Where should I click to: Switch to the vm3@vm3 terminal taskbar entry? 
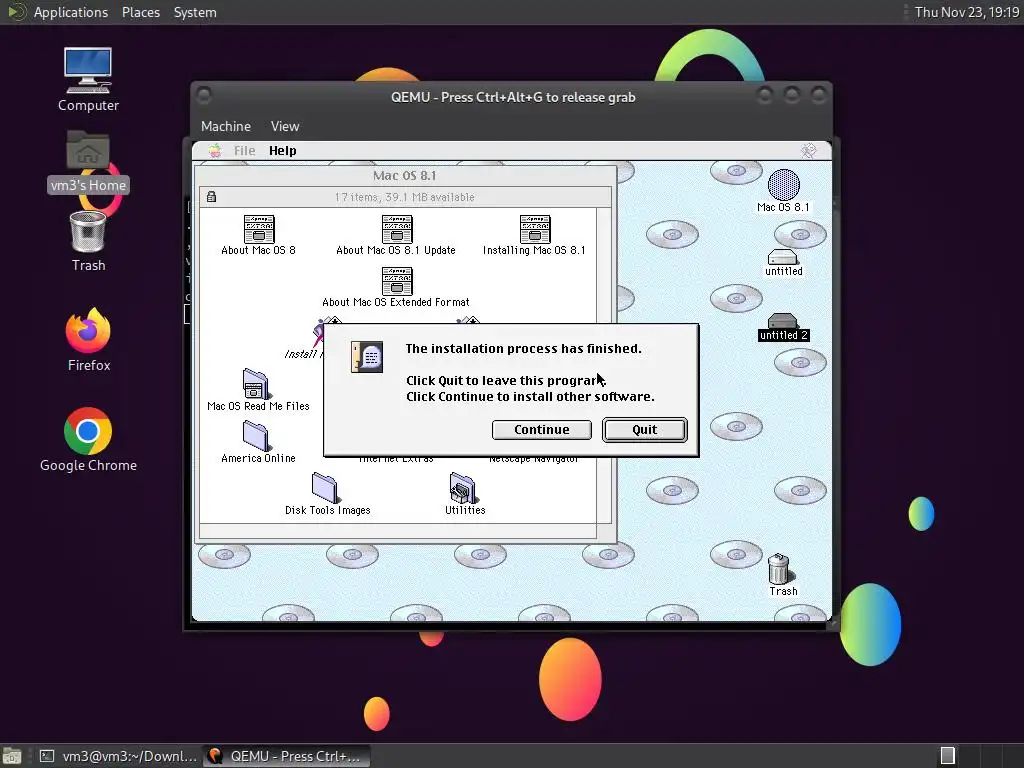point(118,756)
